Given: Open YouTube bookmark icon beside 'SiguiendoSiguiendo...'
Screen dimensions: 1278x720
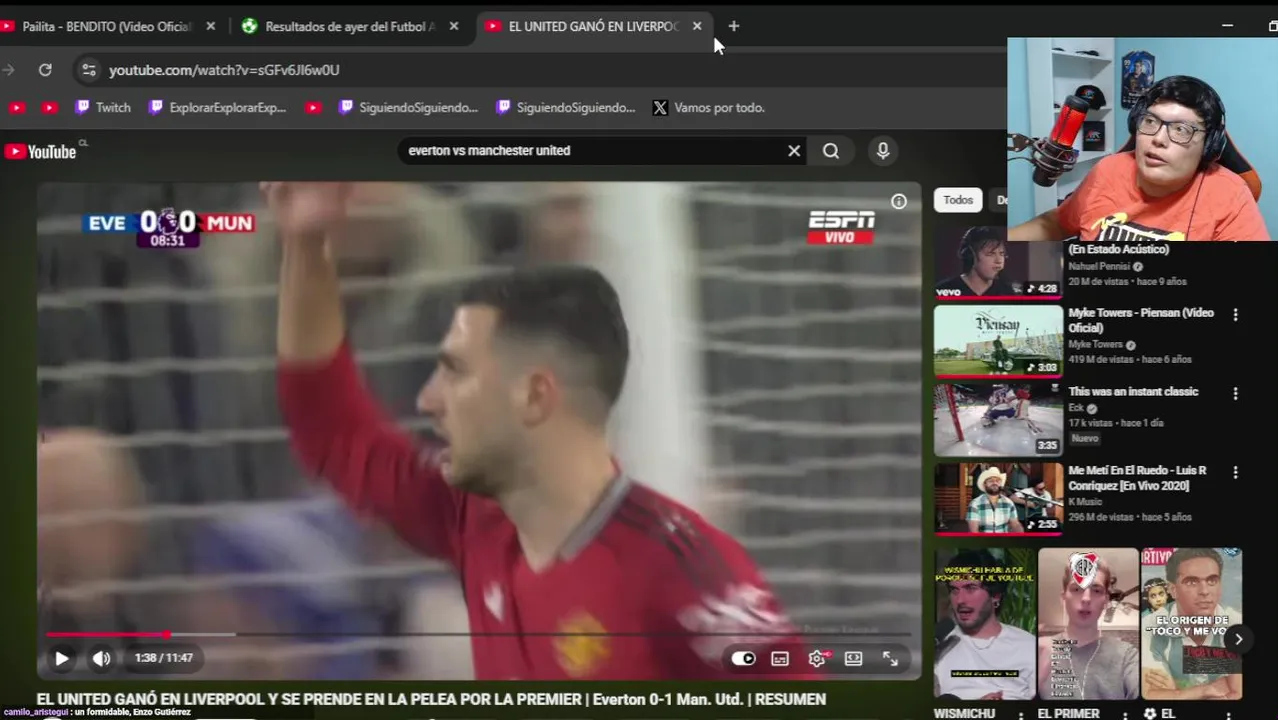Looking at the screenshot, I should (313, 108).
